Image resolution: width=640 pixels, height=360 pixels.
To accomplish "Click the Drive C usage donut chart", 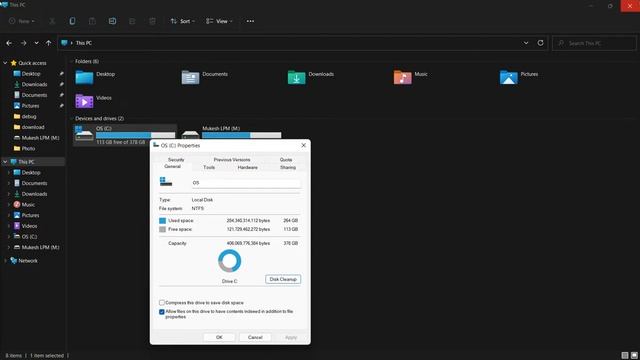I will 230,261.
